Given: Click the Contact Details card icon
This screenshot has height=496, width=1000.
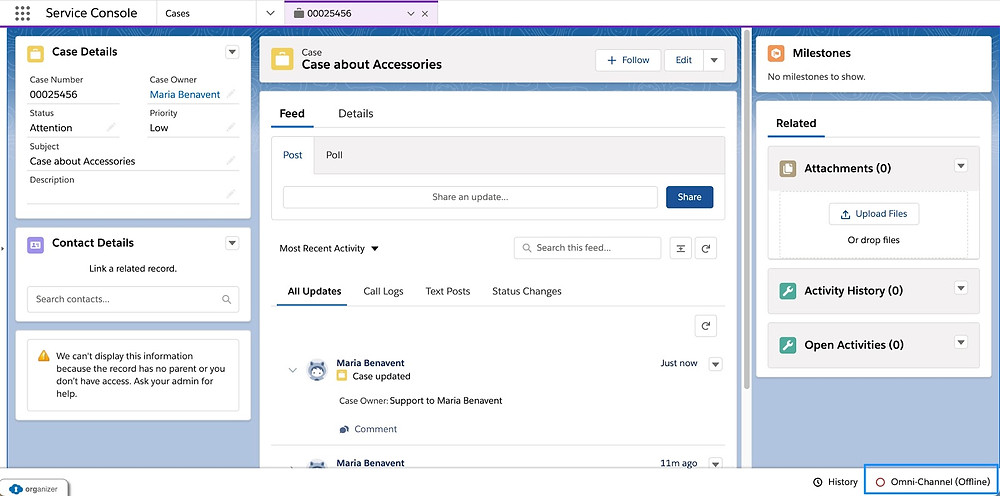Looking at the screenshot, I should click(x=36, y=244).
